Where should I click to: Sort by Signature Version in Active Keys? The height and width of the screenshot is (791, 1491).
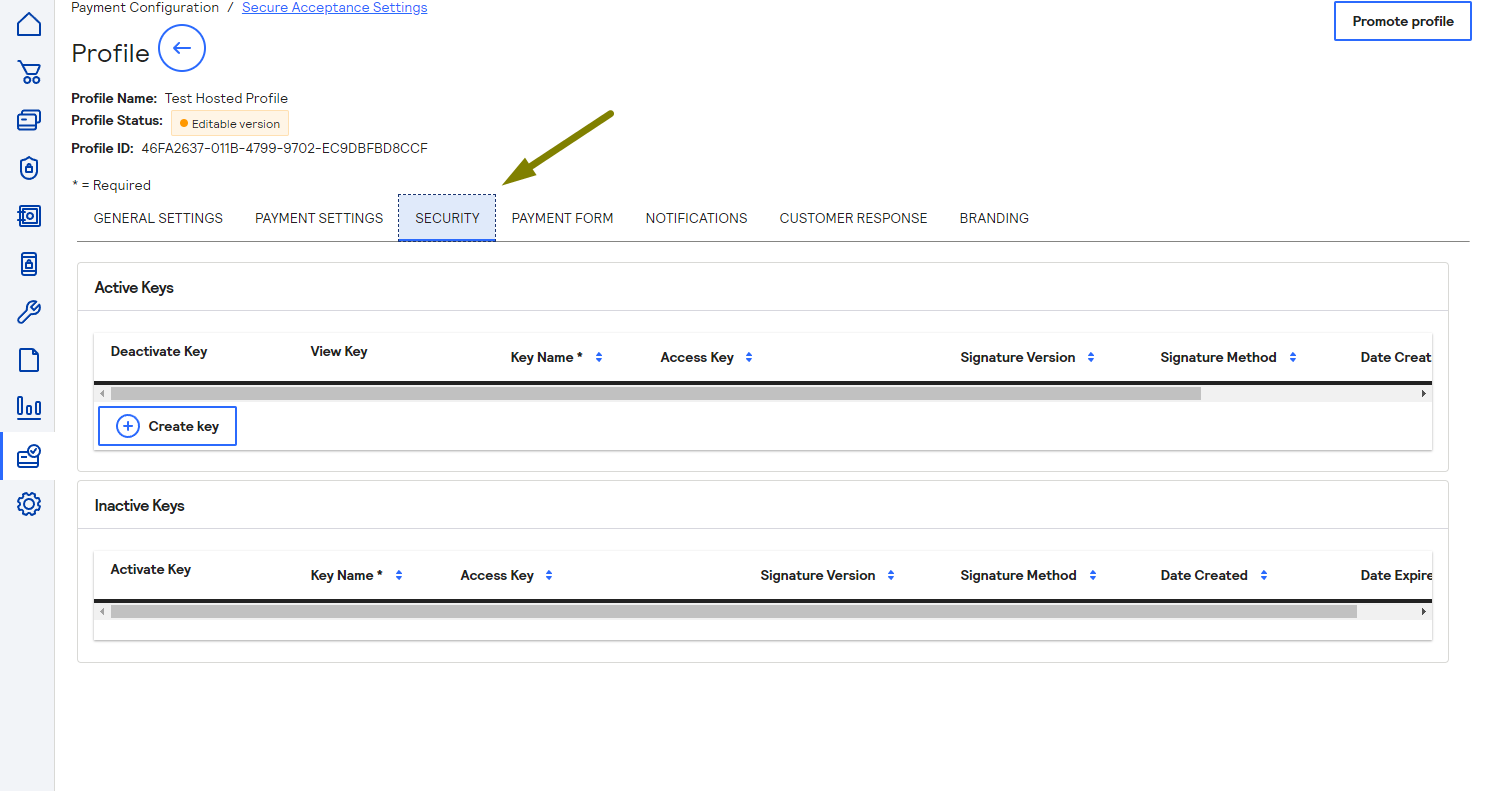[x=1090, y=356]
